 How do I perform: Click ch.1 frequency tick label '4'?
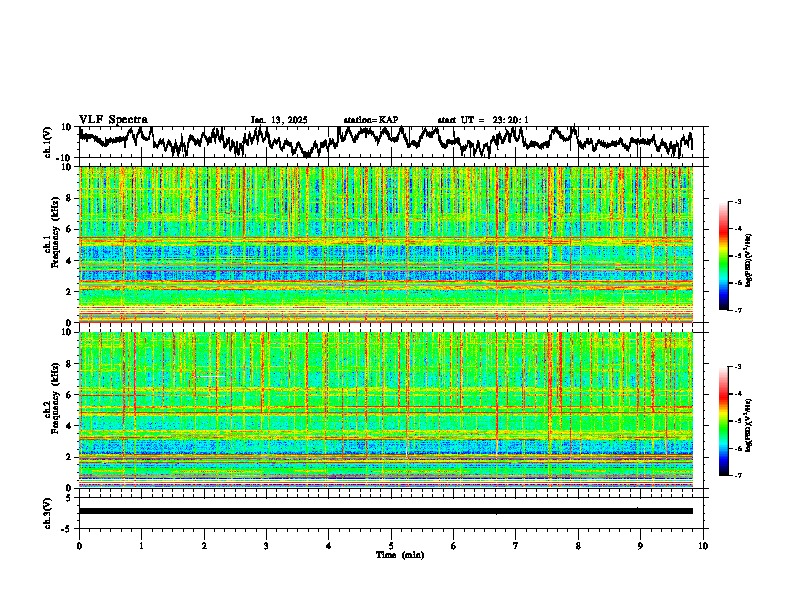pyautogui.click(x=70, y=261)
